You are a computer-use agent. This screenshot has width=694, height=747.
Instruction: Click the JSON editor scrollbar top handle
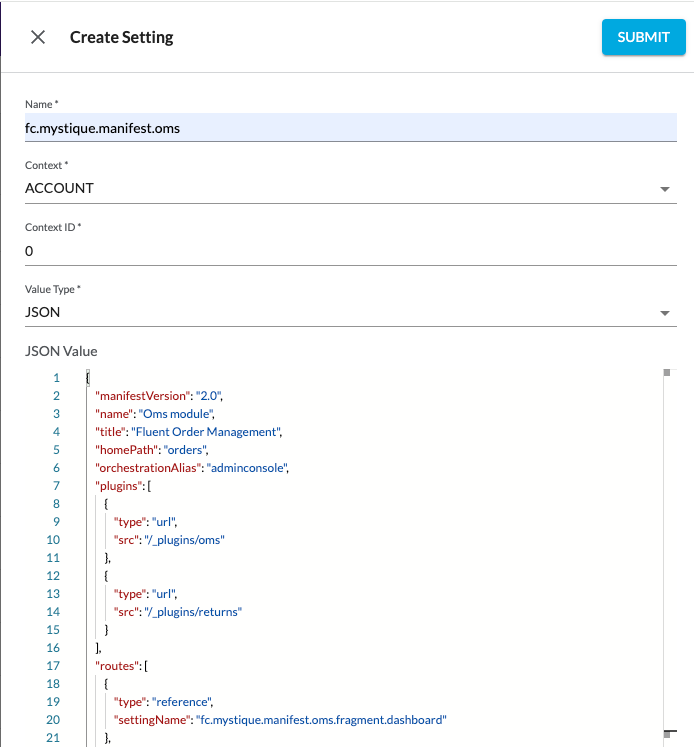point(667,373)
